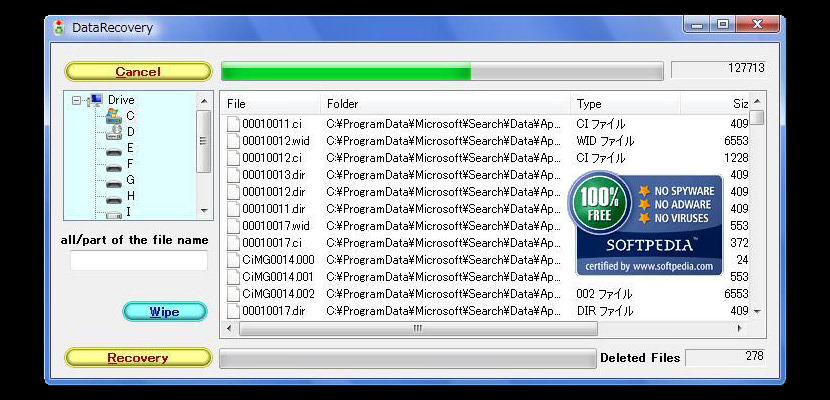The image size is (830, 400).
Task: Select the 00010012.wid file name
Action: (x=276, y=141)
